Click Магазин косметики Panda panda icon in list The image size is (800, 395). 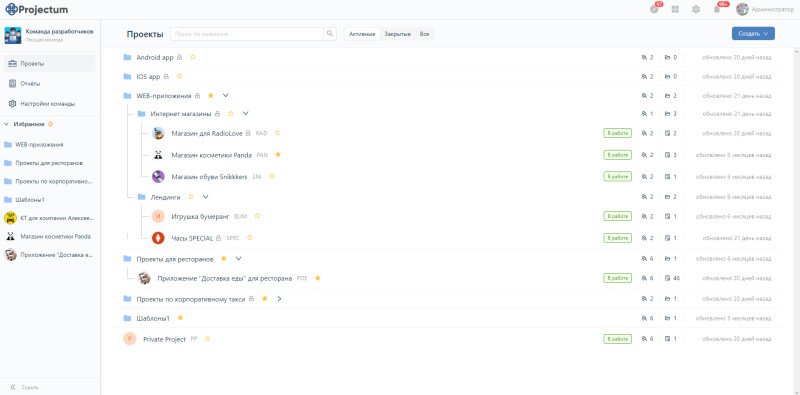(x=158, y=155)
